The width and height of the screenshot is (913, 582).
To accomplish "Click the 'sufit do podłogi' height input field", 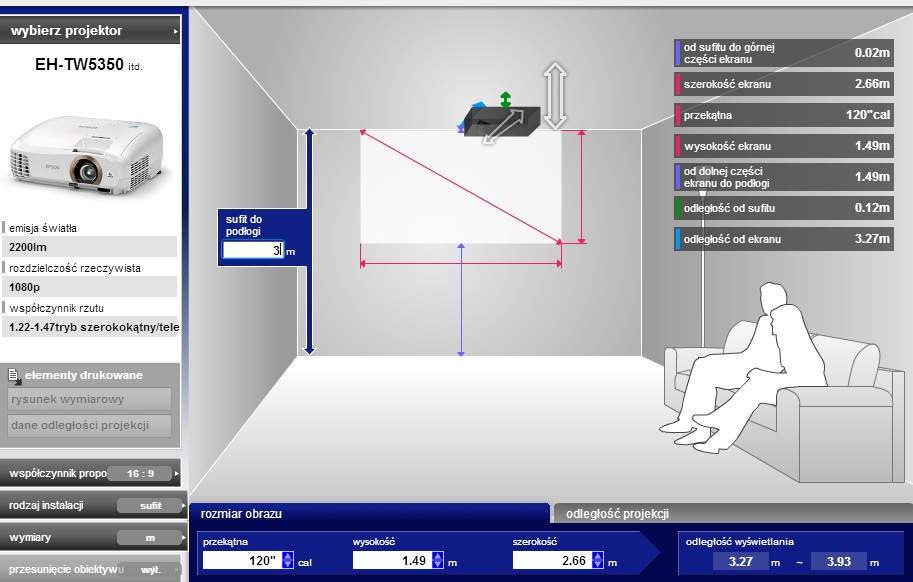I will [253, 250].
